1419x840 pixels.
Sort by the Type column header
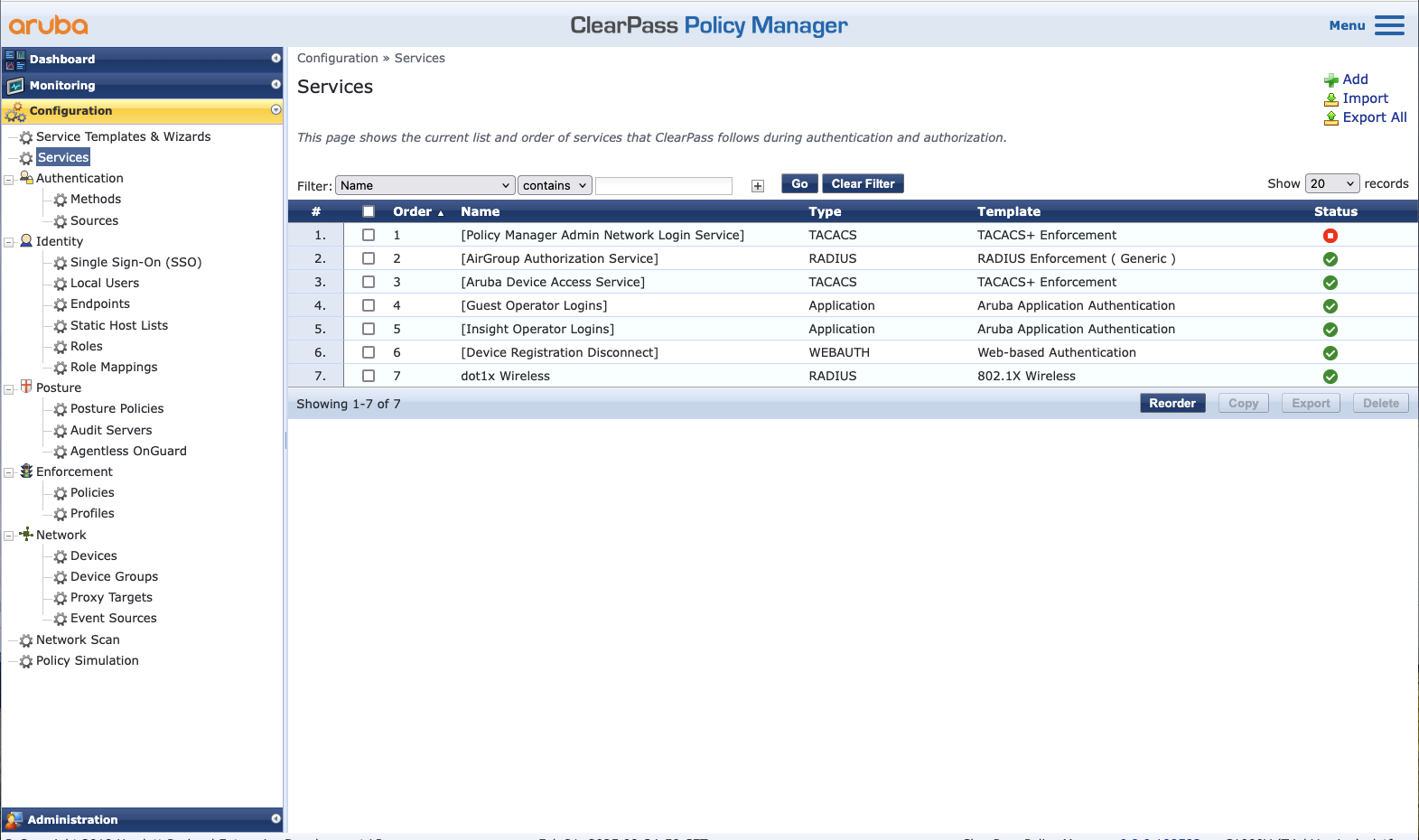825,211
